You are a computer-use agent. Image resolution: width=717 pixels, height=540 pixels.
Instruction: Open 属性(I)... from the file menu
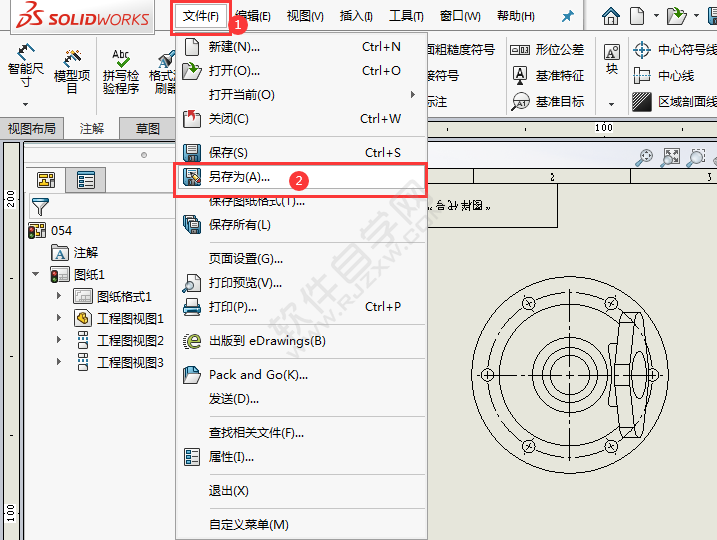[x=301, y=457]
